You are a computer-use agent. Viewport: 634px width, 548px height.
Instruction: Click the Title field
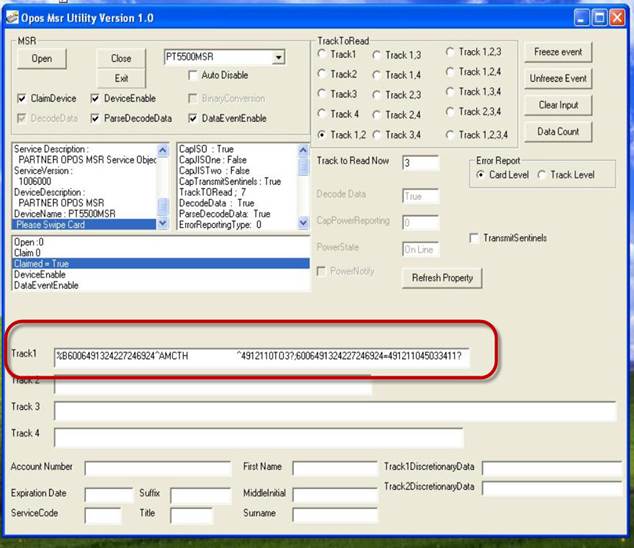[x=191, y=515]
